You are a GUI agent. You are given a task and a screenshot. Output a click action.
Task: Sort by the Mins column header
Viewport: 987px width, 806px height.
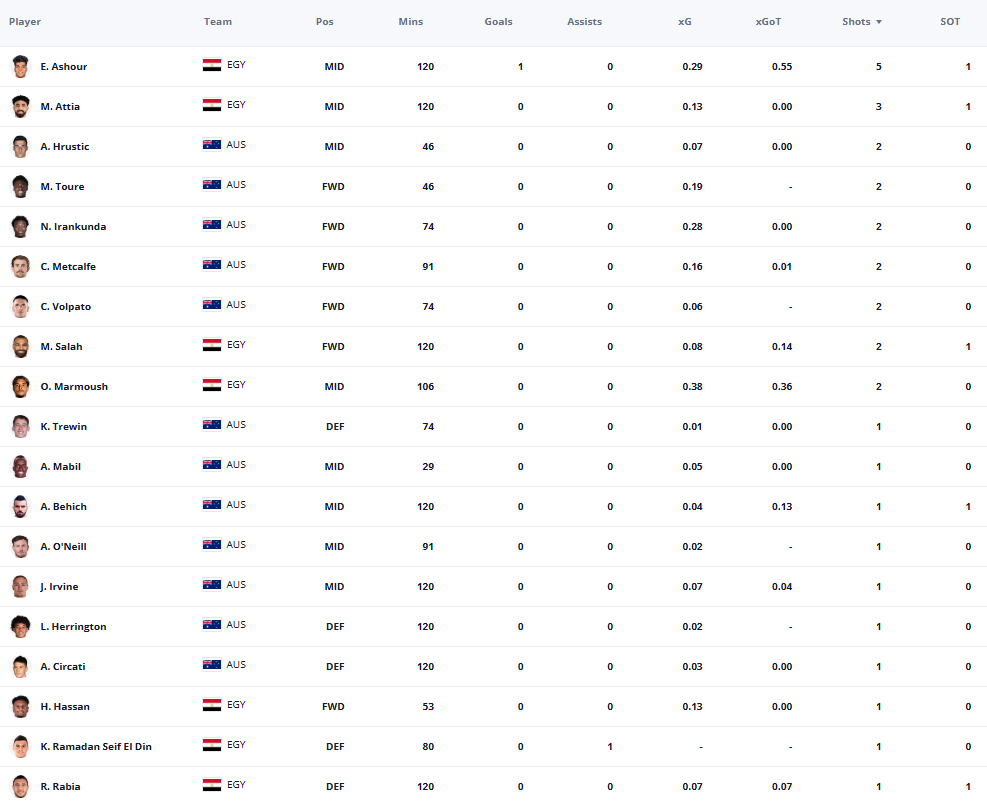coord(410,21)
